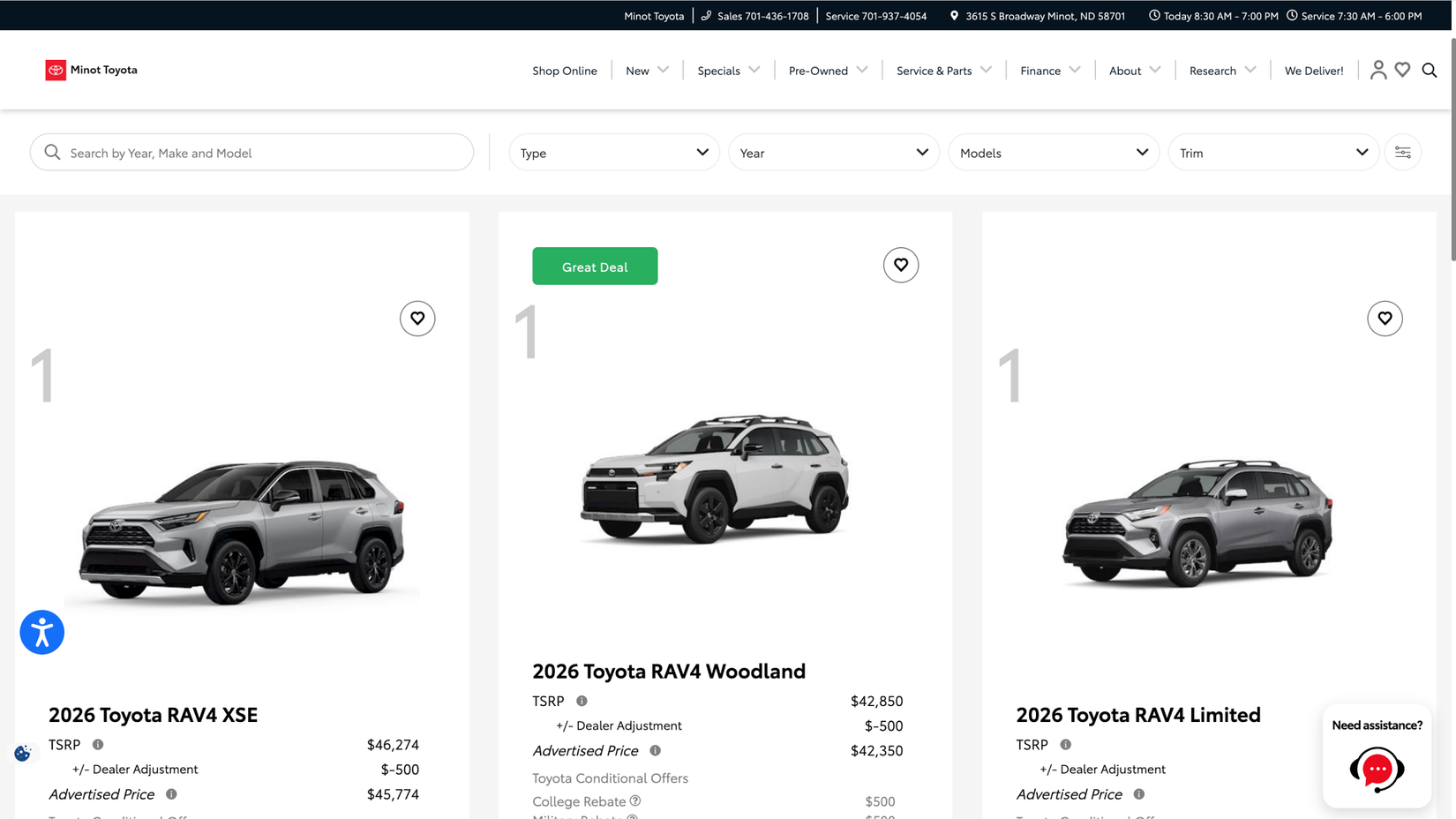The height and width of the screenshot is (819, 1456).
Task: Open the user account icon
Action: 1378,70
